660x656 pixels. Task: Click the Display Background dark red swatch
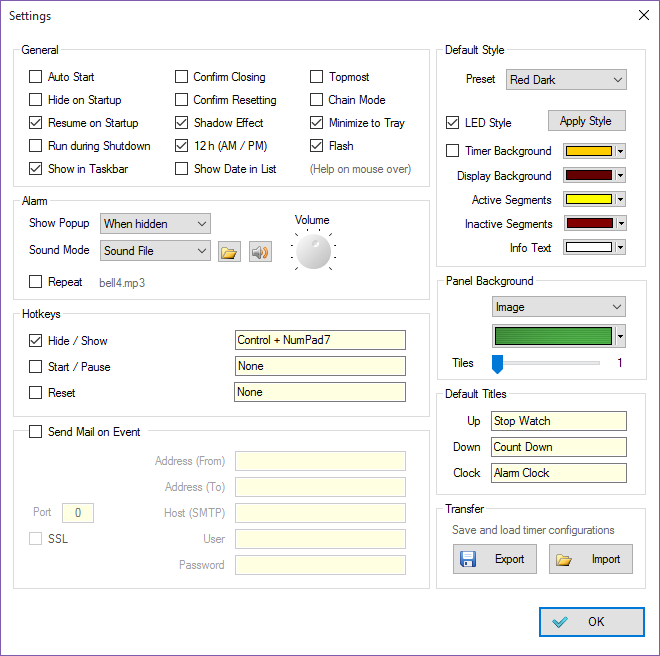tap(589, 175)
